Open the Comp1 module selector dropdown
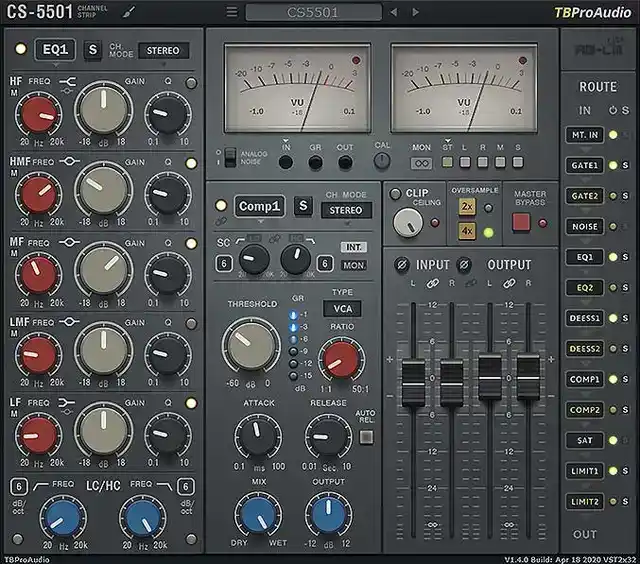The height and width of the screenshot is (564, 640). pyautogui.click(x=260, y=206)
